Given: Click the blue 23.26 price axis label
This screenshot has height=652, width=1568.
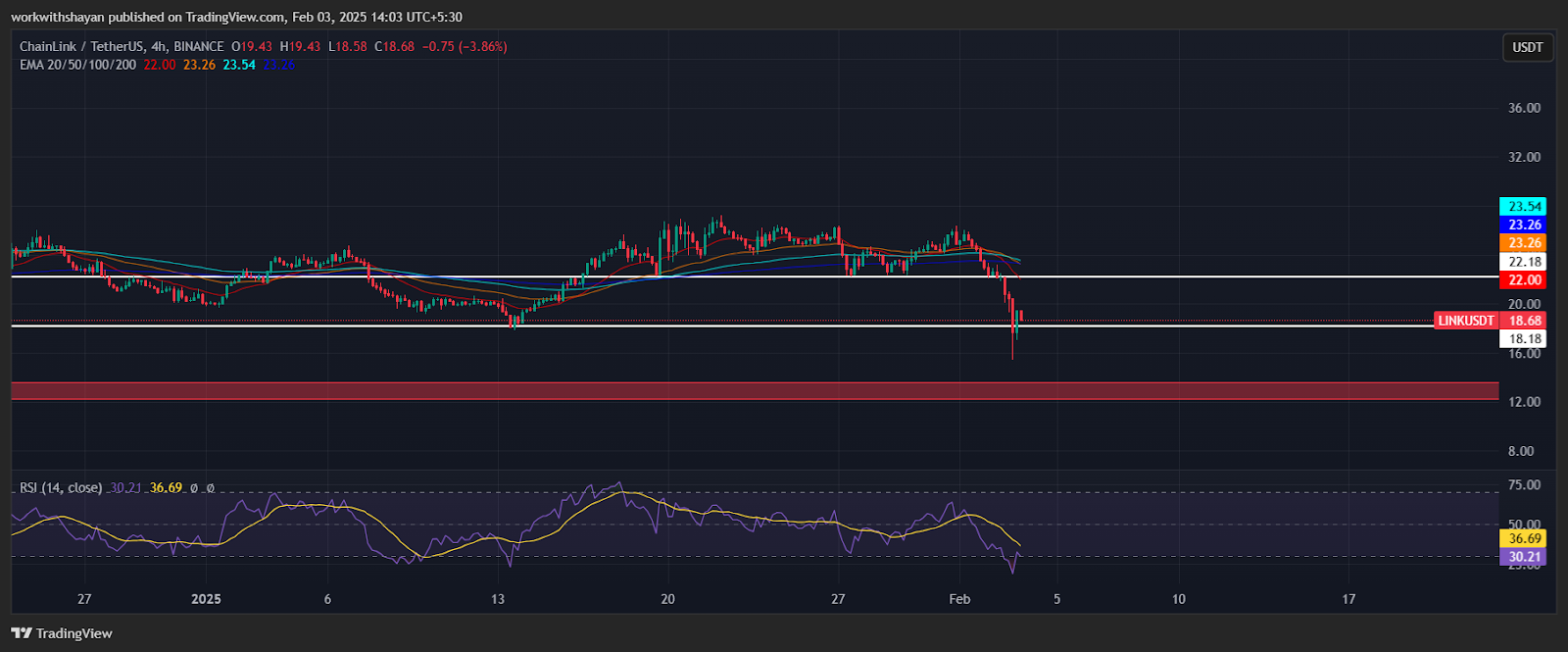Looking at the screenshot, I should tap(1525, 225).
